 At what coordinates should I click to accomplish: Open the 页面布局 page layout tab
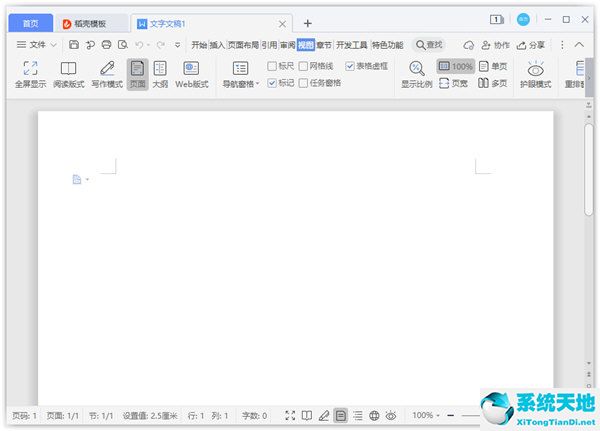coord(243,45)
